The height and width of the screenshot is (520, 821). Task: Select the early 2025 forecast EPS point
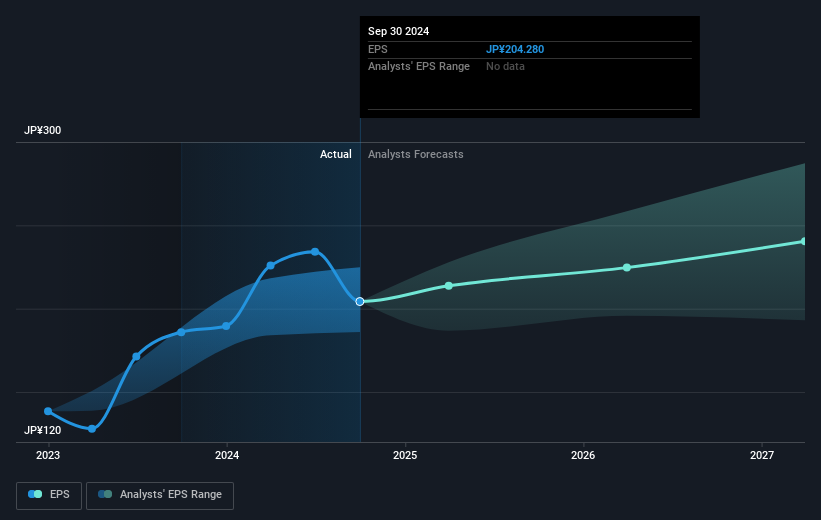click(x=449, y=285)
